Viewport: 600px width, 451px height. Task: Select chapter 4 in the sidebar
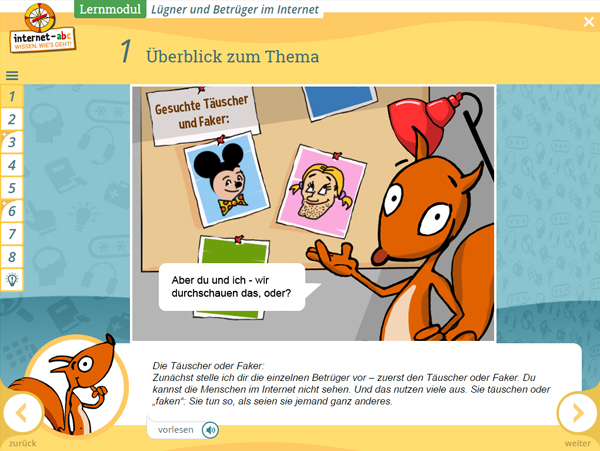[12, 166]
